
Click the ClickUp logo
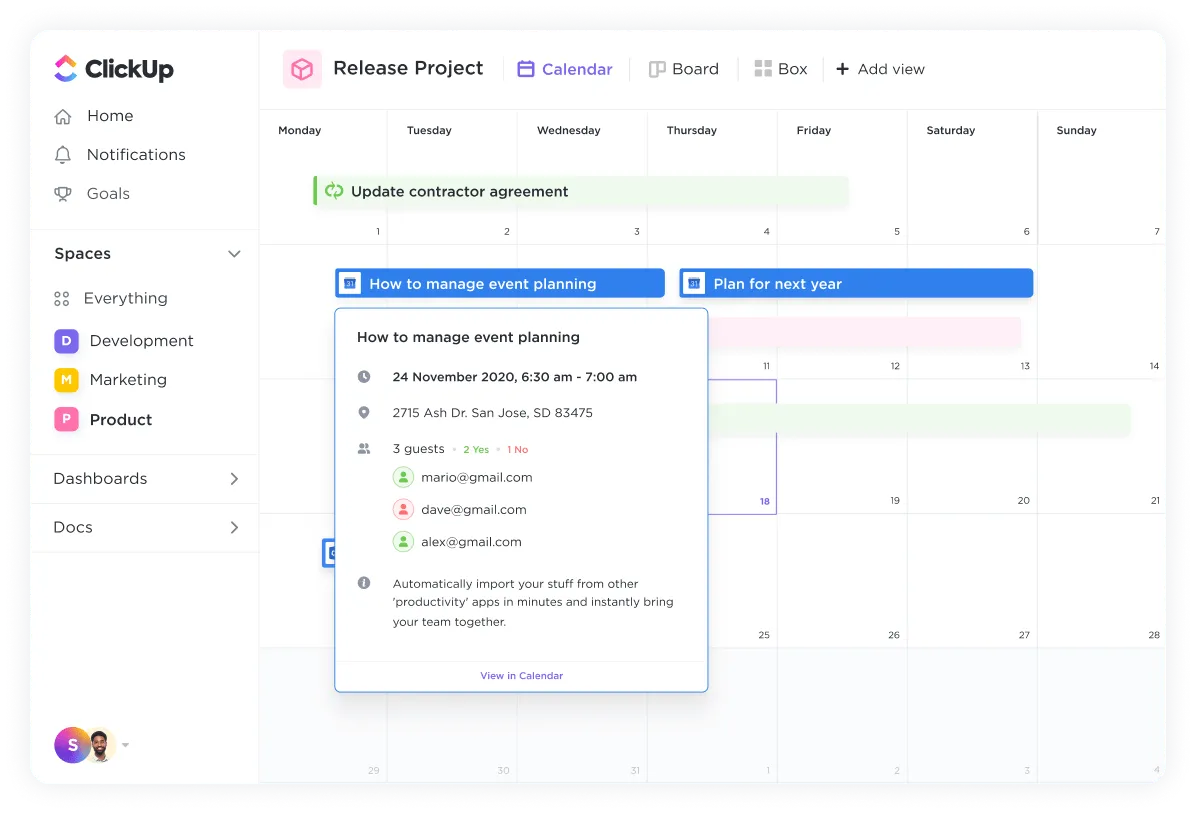point(114,69)
